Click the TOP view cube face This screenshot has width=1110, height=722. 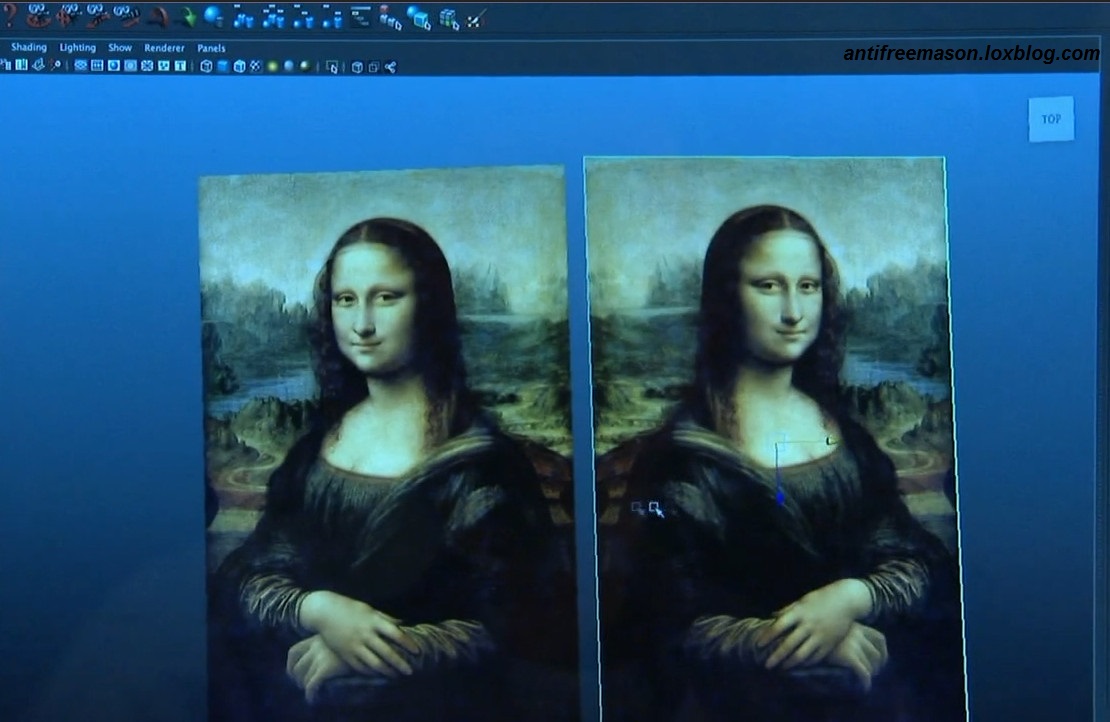point(1051,119)
